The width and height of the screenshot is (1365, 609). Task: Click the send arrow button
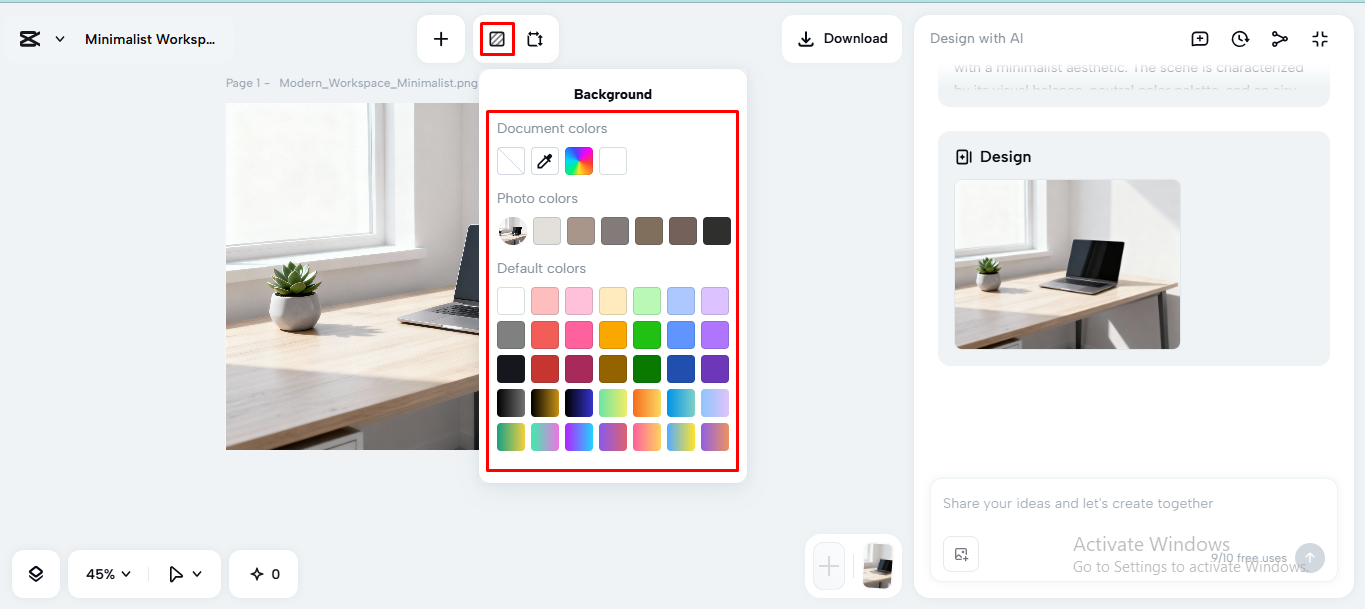pyautogui.click(x=1310, y=558)
